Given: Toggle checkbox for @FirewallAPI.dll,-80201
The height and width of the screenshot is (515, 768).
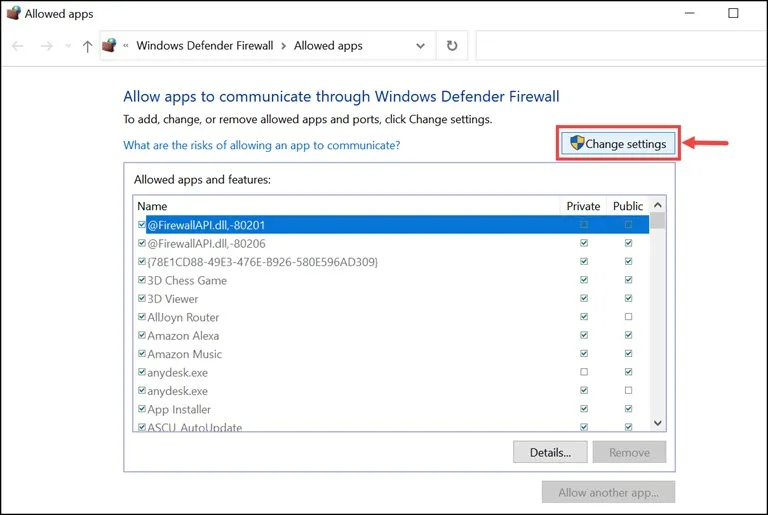Looking at the screenshot, I should (x=142, y=224).
